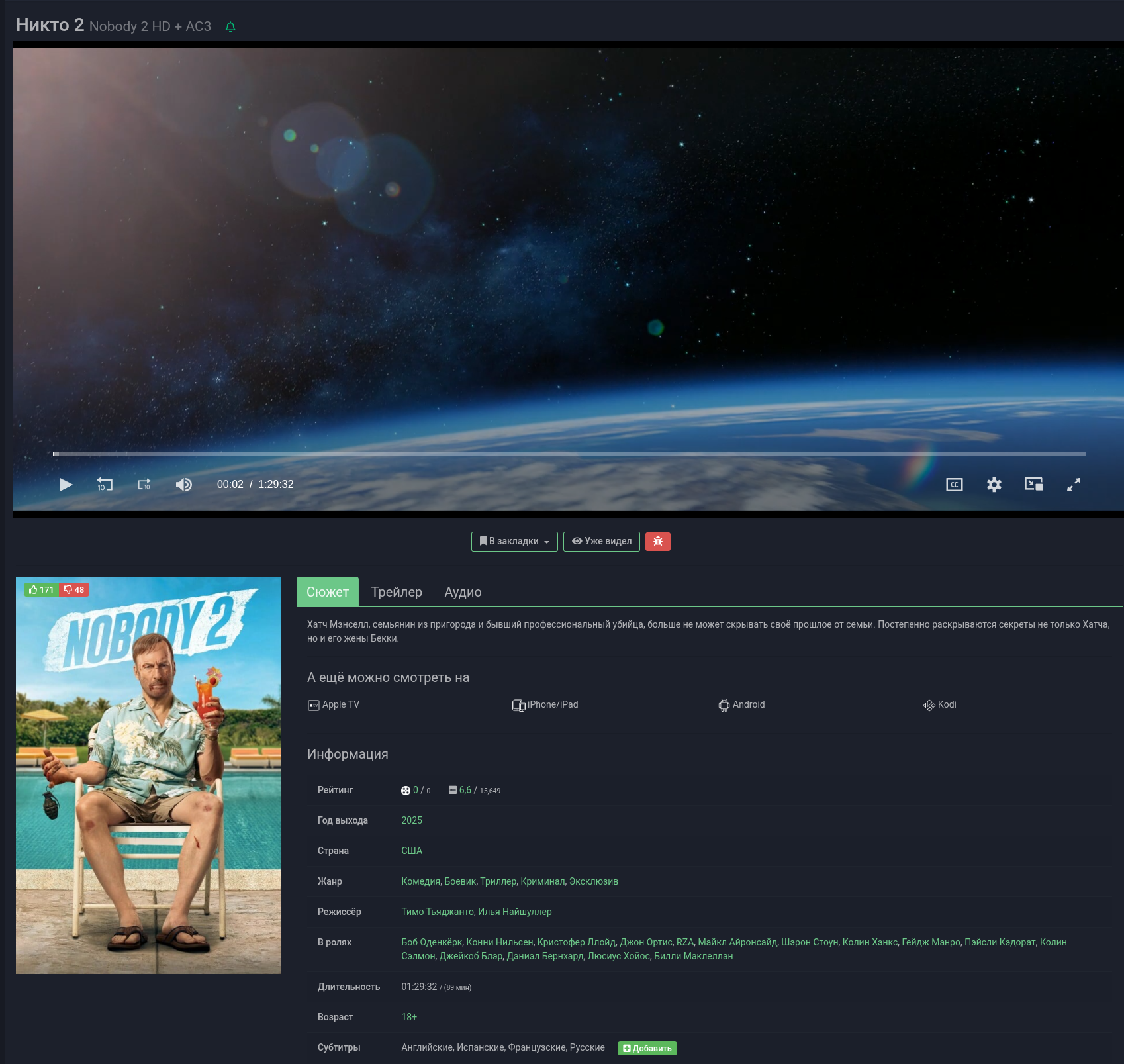Open the iPhone/iPad viewing option
Screen dimensions: 1124x1064
[x=545, y=704]
